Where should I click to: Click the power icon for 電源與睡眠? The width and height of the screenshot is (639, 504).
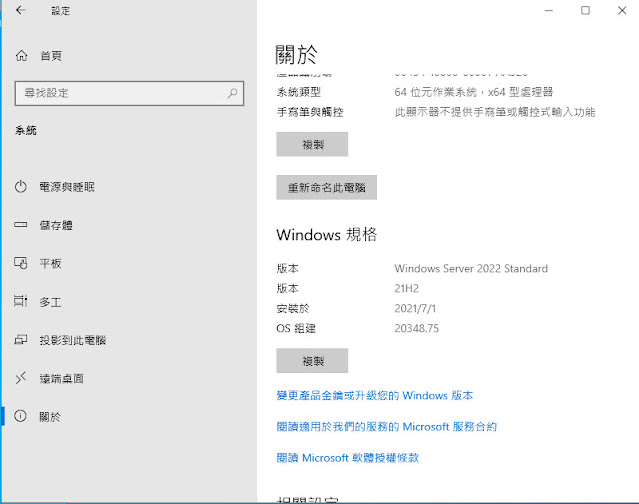pos(21,187)
